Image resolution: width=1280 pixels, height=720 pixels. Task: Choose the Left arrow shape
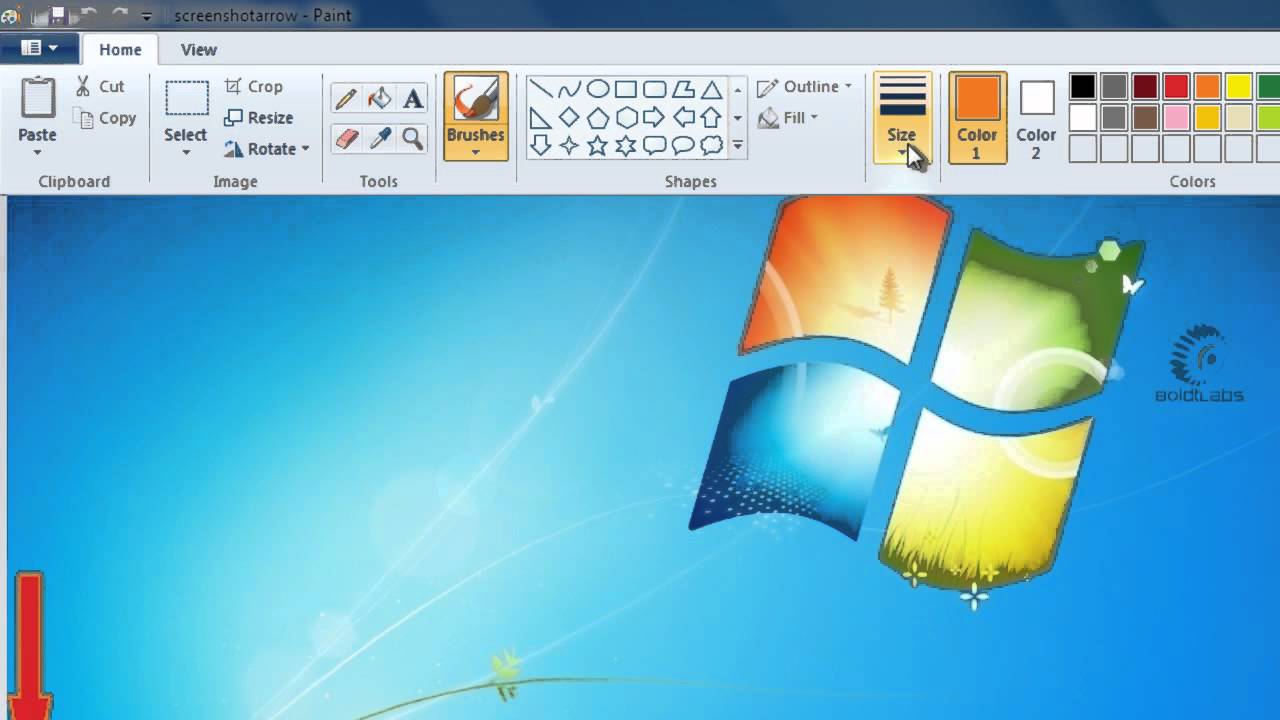click(x=683, y=117)
